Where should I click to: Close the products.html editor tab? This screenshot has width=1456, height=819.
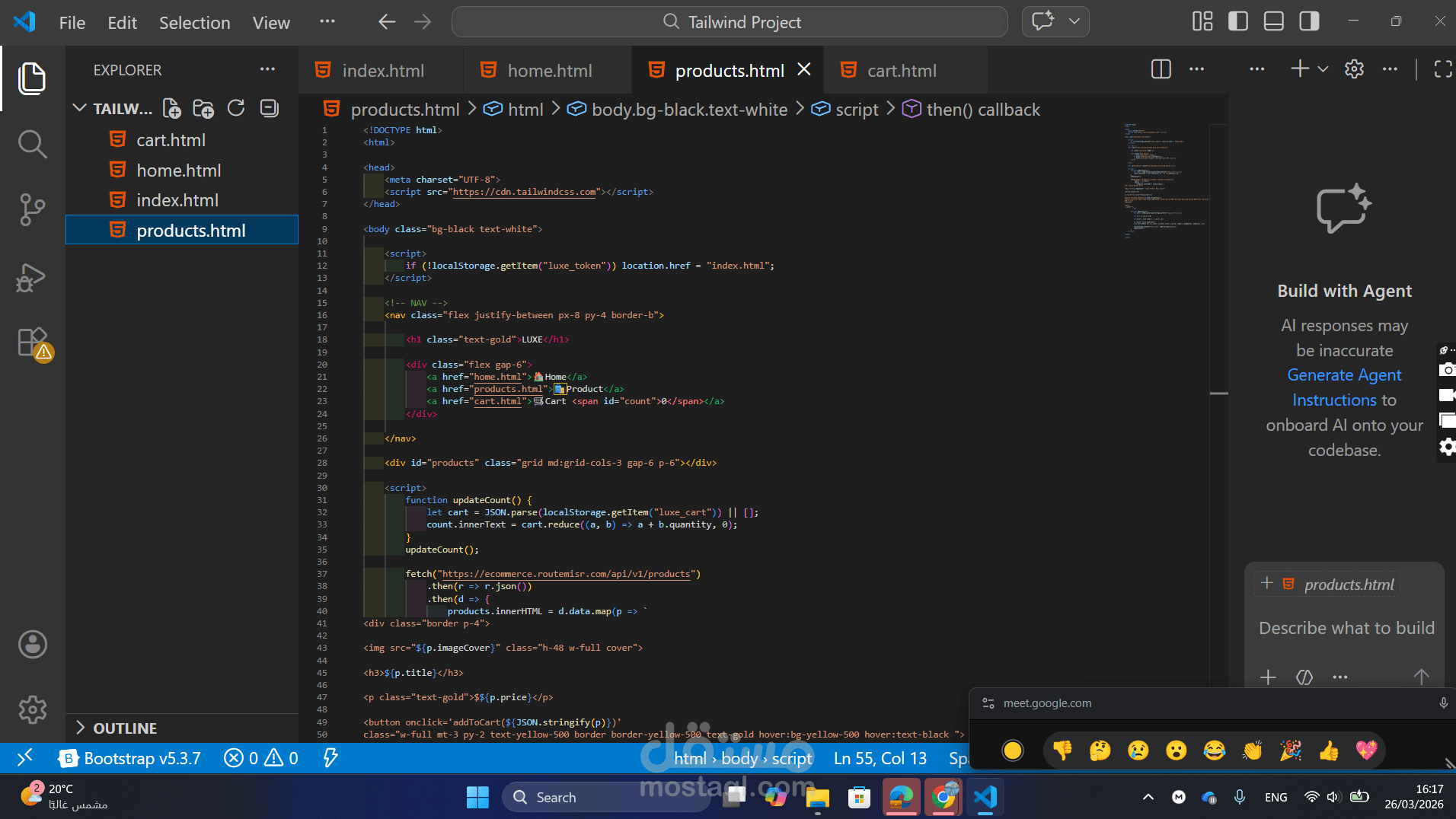(804, 70)
